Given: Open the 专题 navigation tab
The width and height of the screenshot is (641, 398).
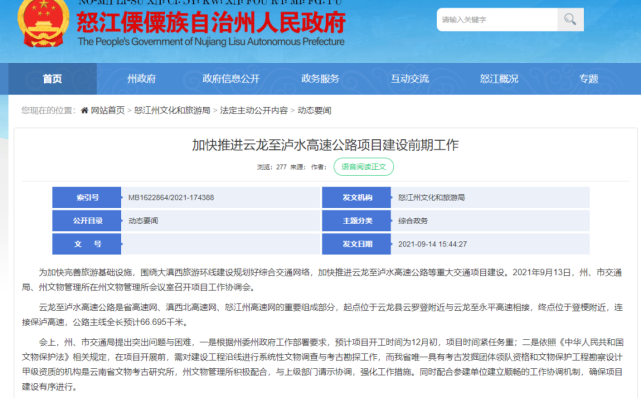Looking at the screenshot, I should (x=589, y=79).
